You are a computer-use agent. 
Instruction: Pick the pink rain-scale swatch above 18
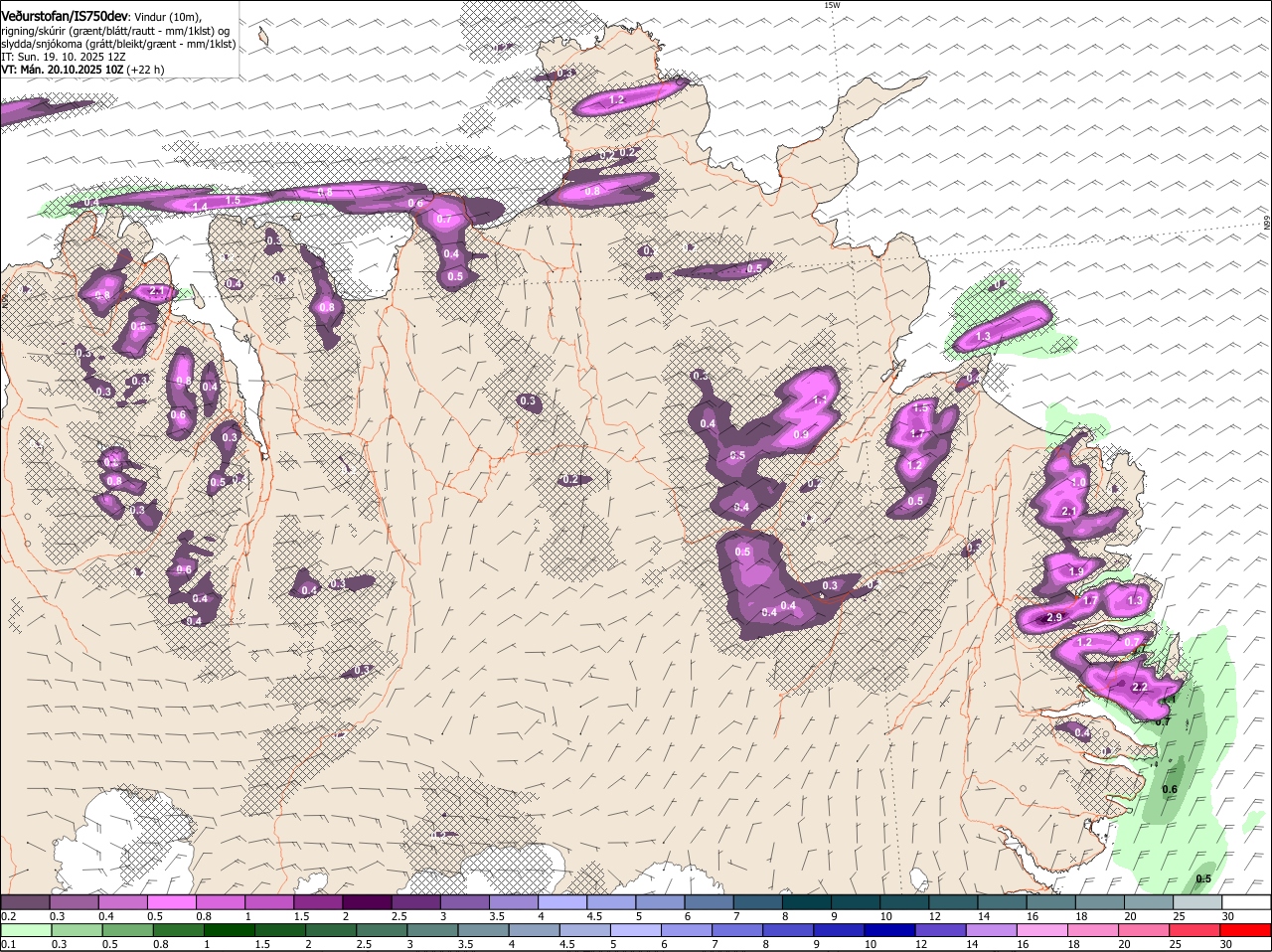[x=1093, y=930]
